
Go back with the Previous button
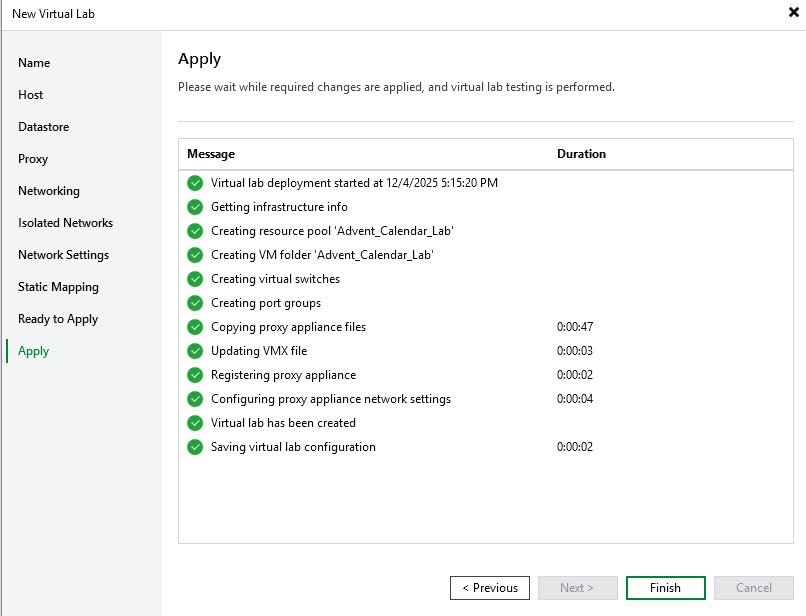[x=489, y=588]
